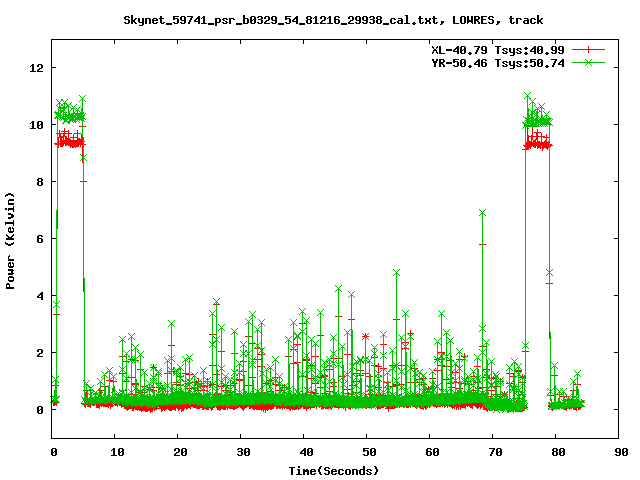Click the tallest green spike peak near 68 seconds
640x480 pixels.
[x=482, y=213]
